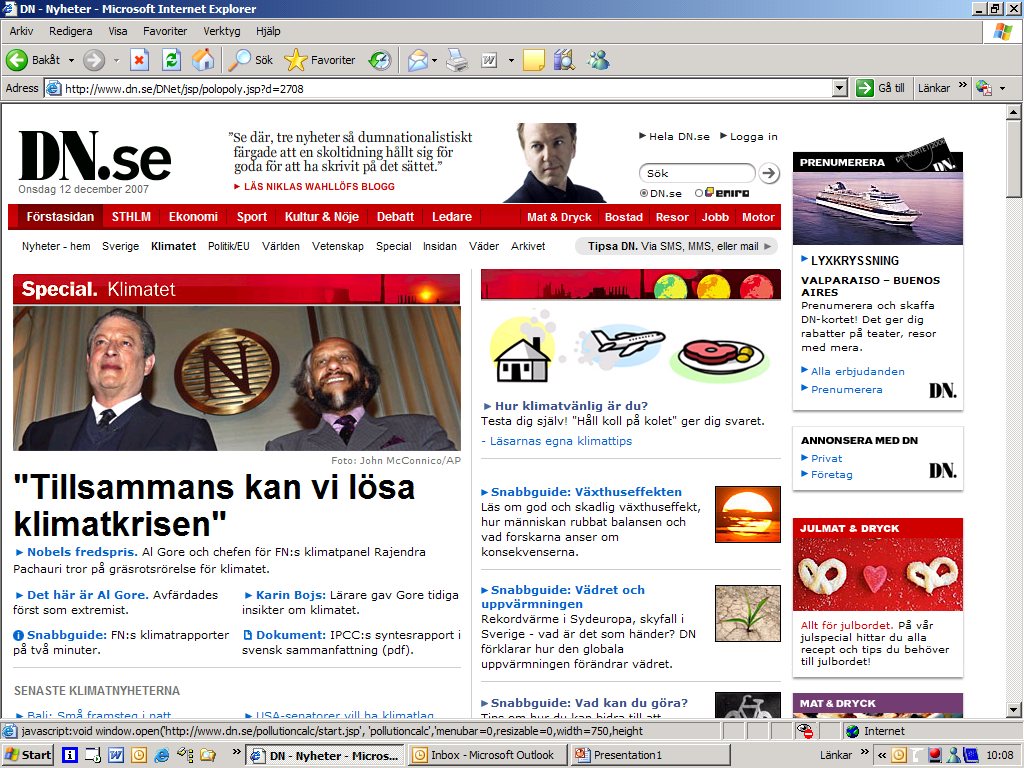
Task: Print the page with printer icon
Action: coord(457,60)
